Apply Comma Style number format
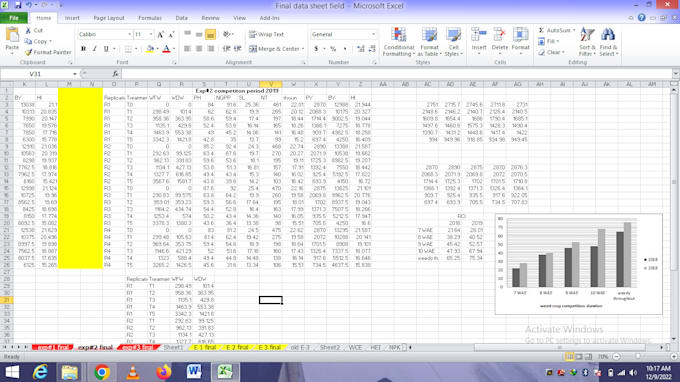Screen dimensions: 680x382 coord(345,49)
